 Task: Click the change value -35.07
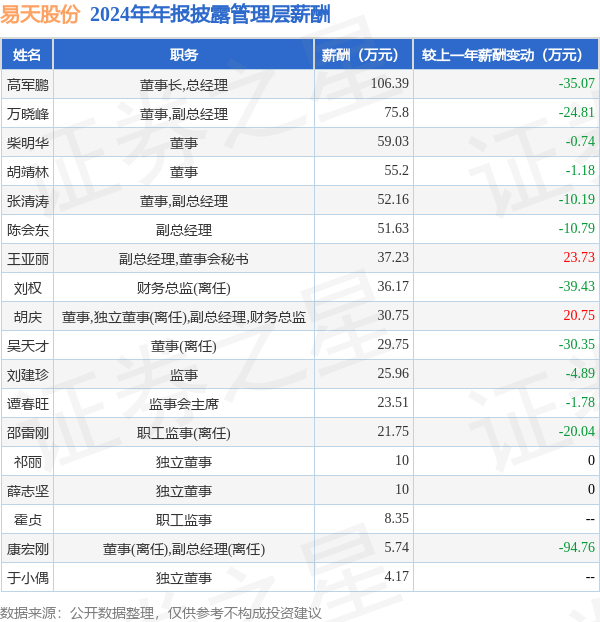(x=577, y=83)
